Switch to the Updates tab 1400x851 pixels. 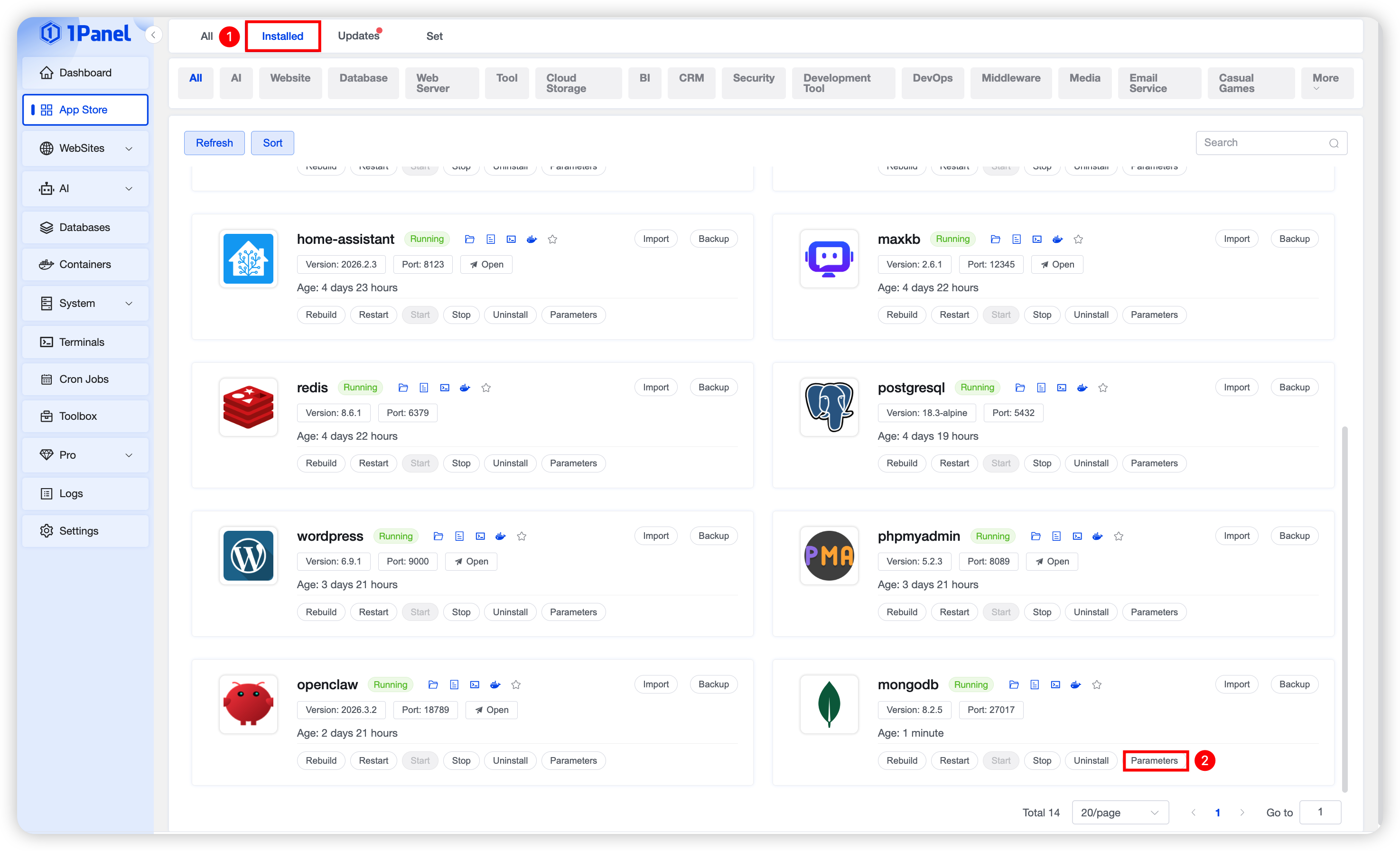point(358,36)
